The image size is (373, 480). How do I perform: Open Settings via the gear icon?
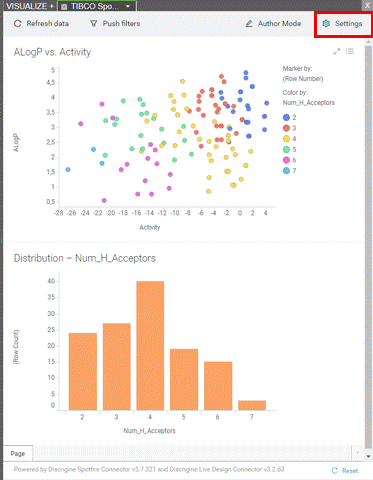point(326,23)
